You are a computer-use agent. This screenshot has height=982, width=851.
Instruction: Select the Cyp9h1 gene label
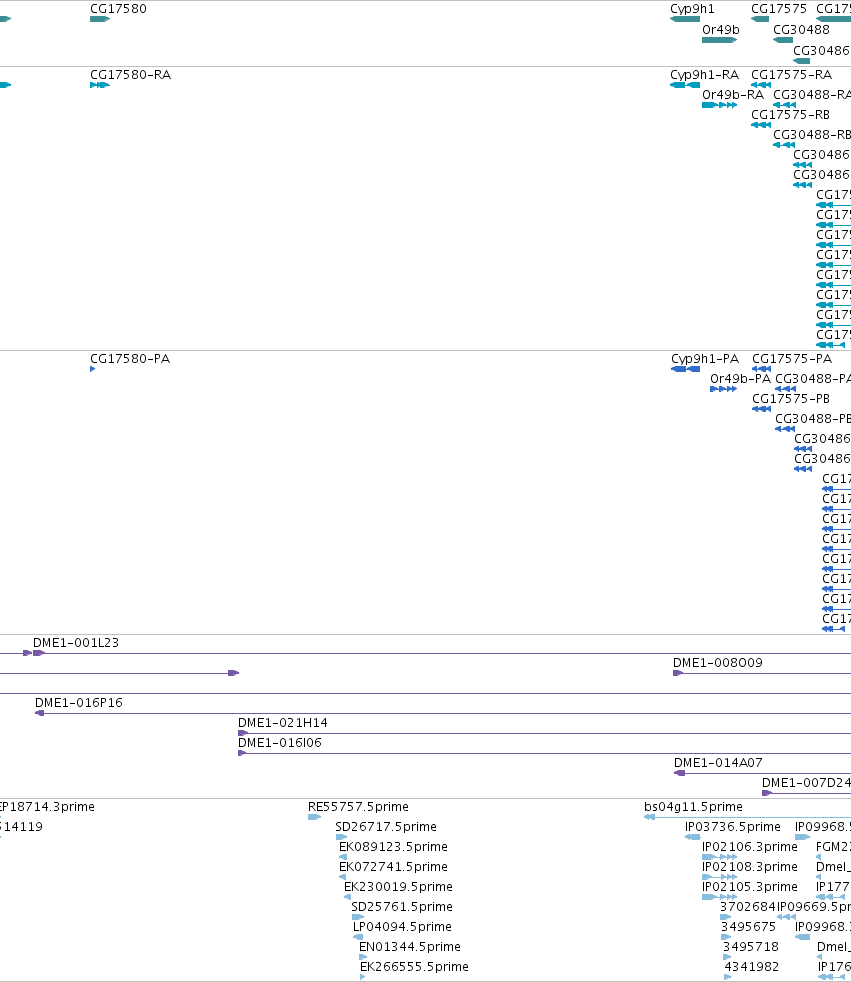point(692,9)
